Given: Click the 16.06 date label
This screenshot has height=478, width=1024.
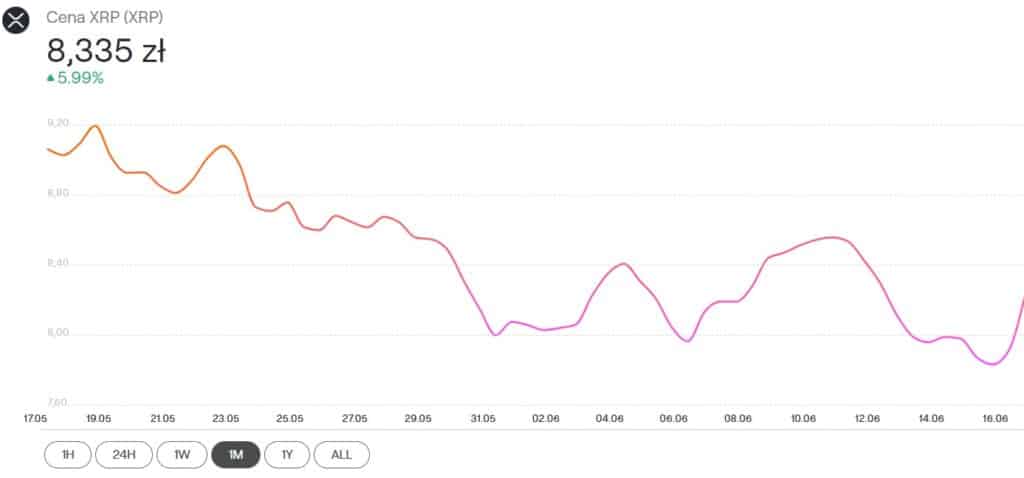Looking at the screenshot, I should (995, 418).
